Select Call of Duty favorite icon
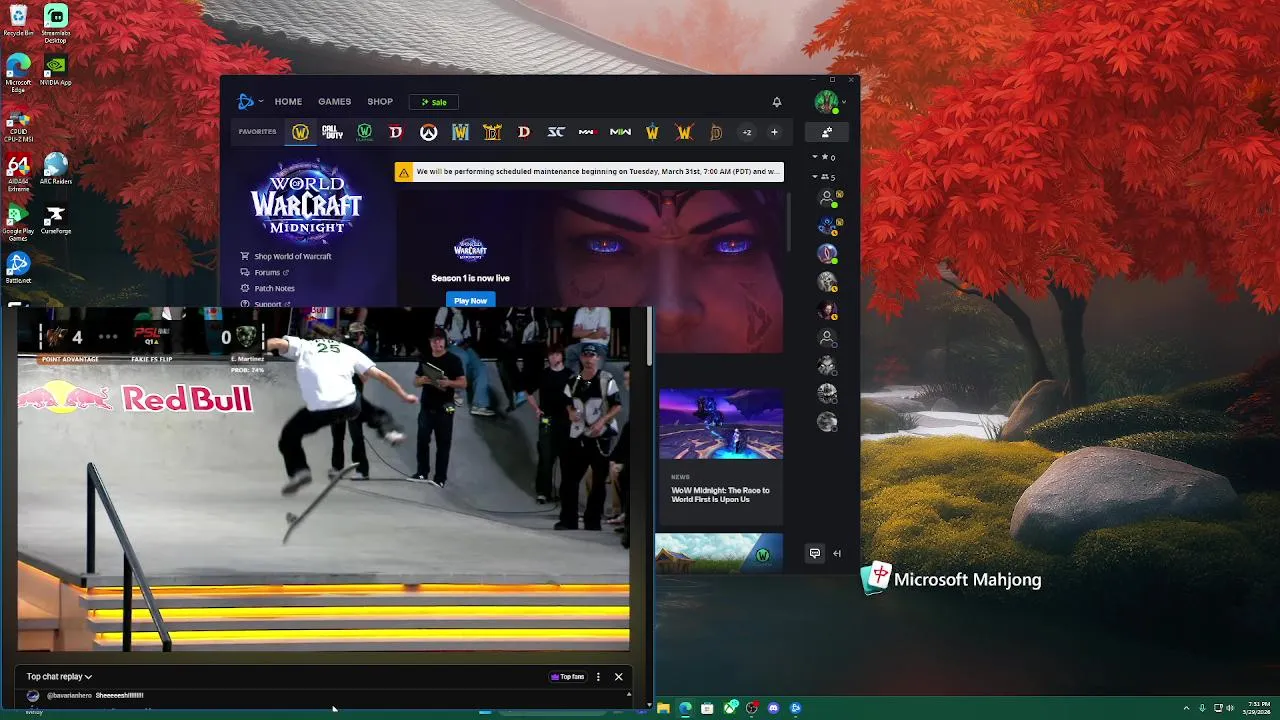This screenshot has height=720, width=1280. 332,132
